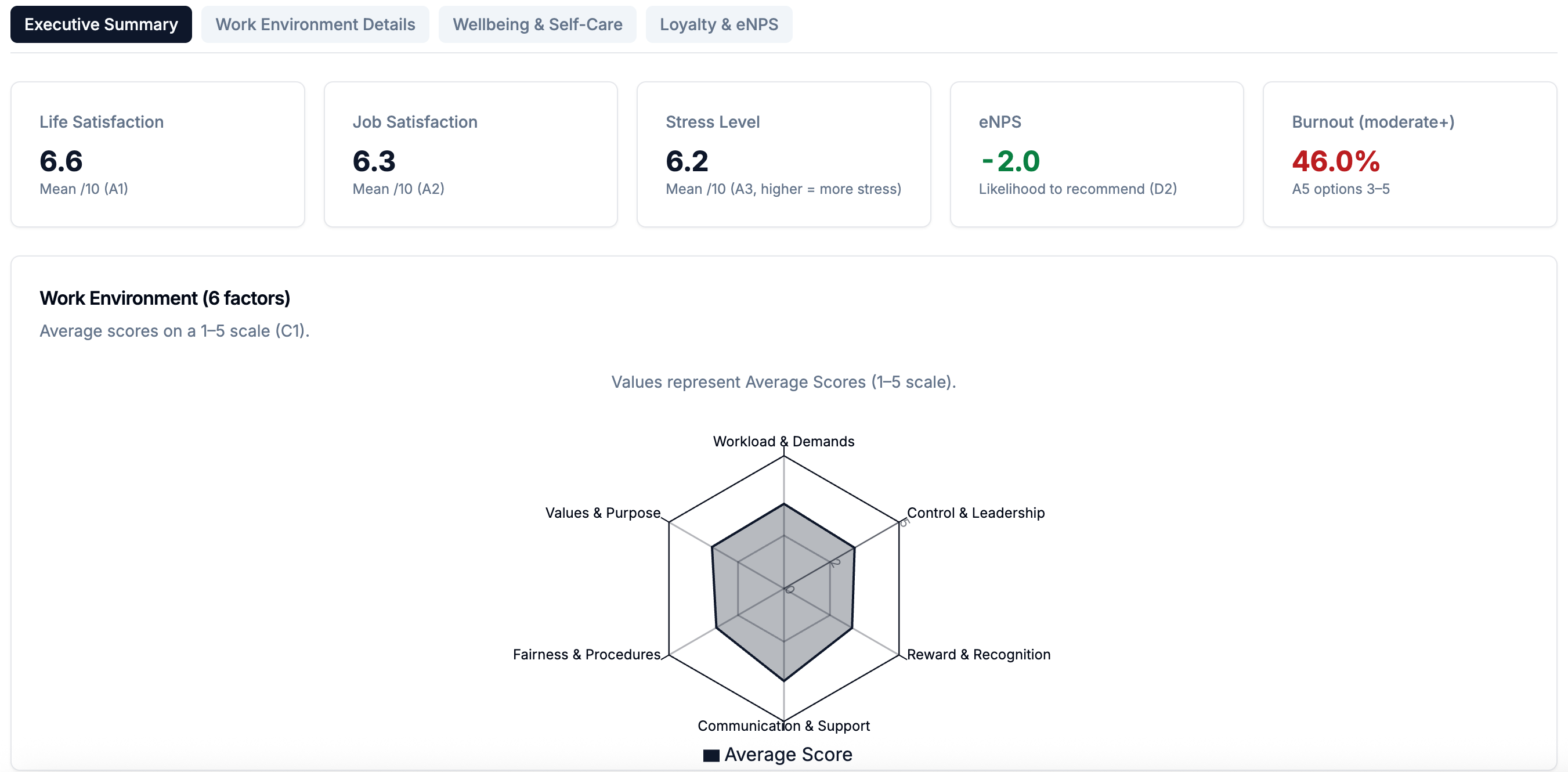Click 'Mean /10 (A2)' caption
1568x772 pixels.
click(x=398, y=189)
